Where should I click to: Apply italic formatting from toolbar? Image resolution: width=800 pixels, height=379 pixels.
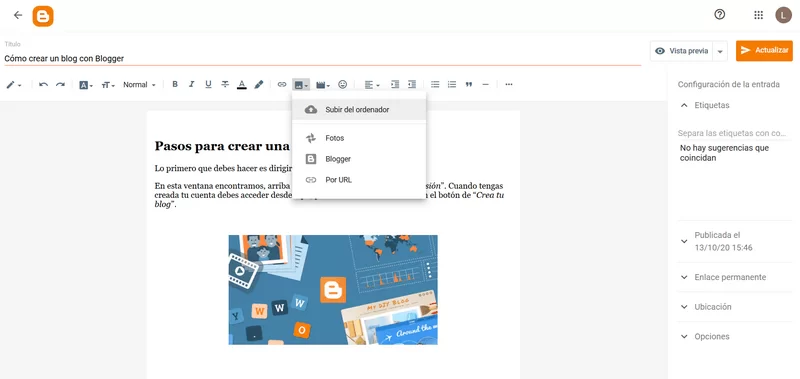pyautogui.click(x=191, y=85)
